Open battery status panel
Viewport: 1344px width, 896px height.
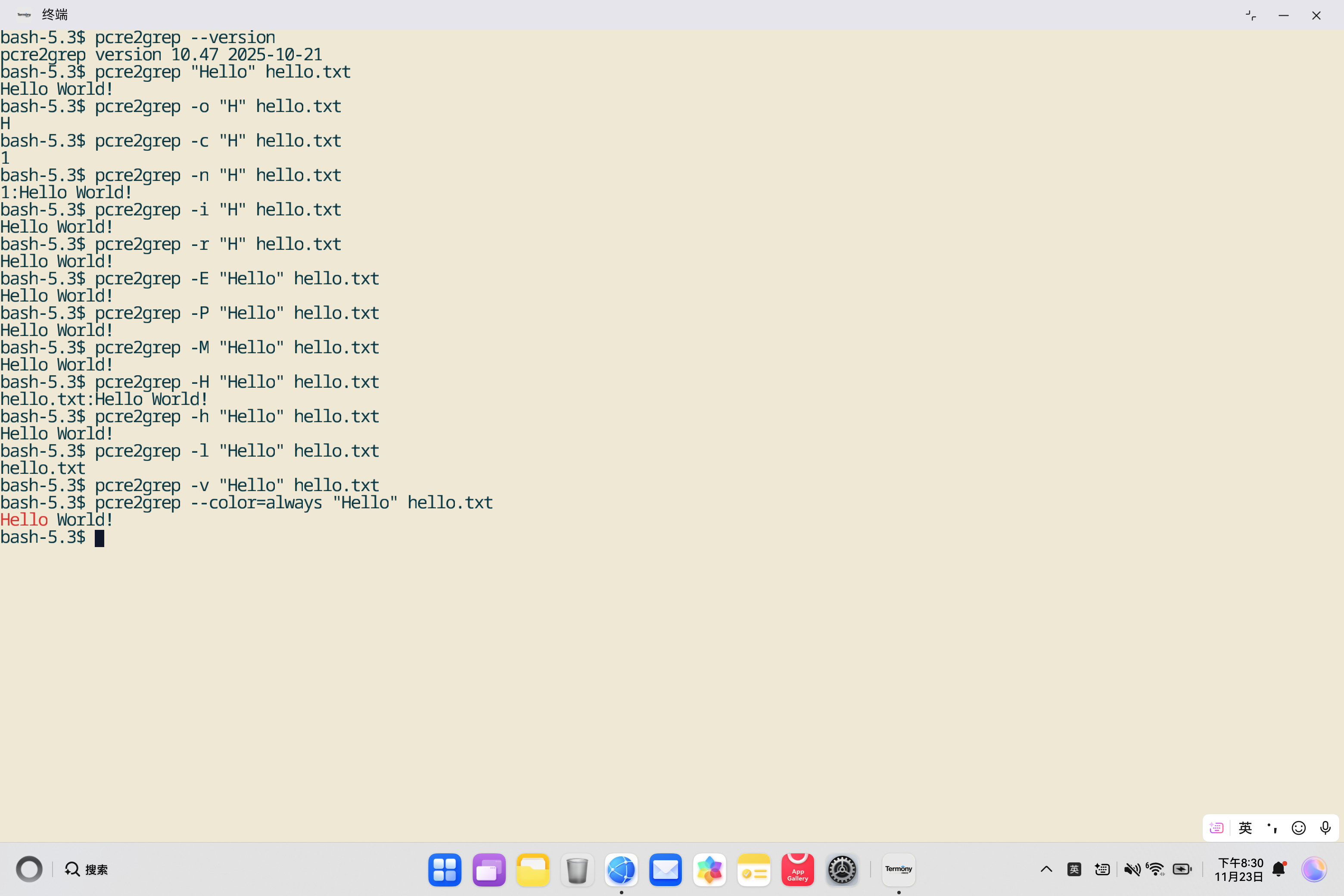pos(1182,869)
